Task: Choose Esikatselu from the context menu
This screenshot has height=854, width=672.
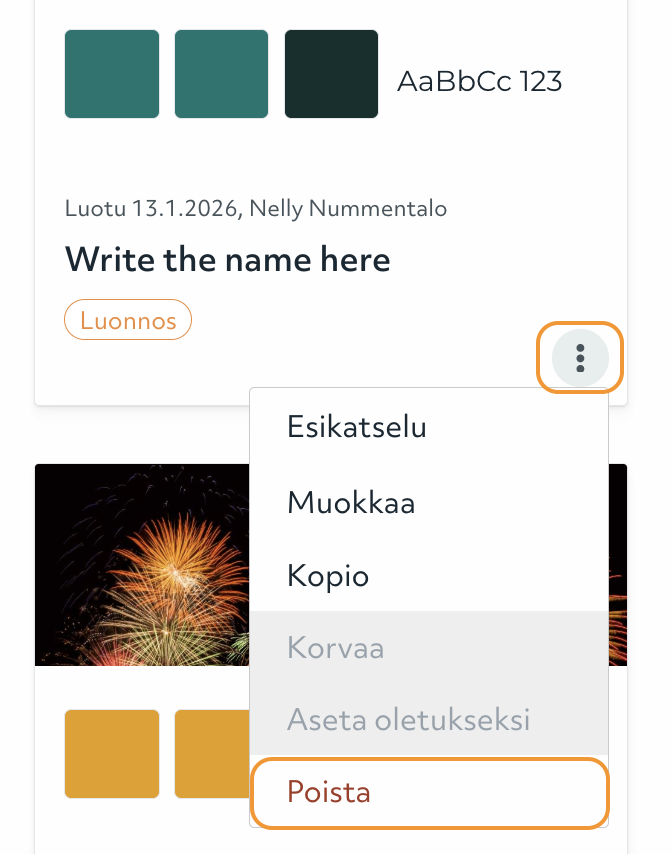Action: point(355,426)
